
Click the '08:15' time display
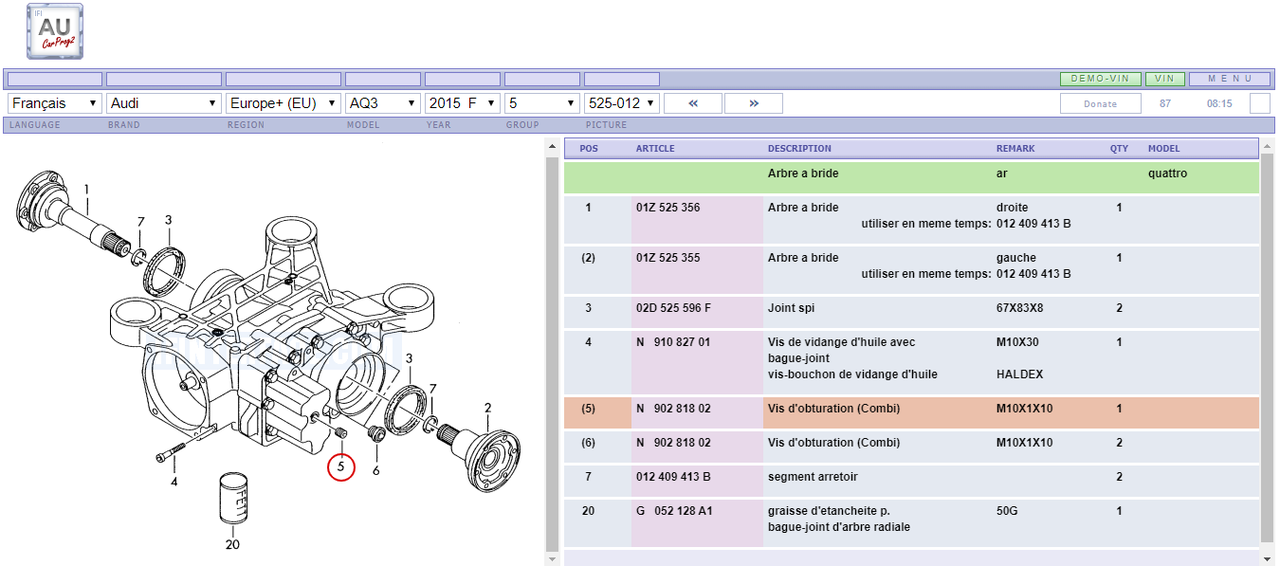[1219, 103]
